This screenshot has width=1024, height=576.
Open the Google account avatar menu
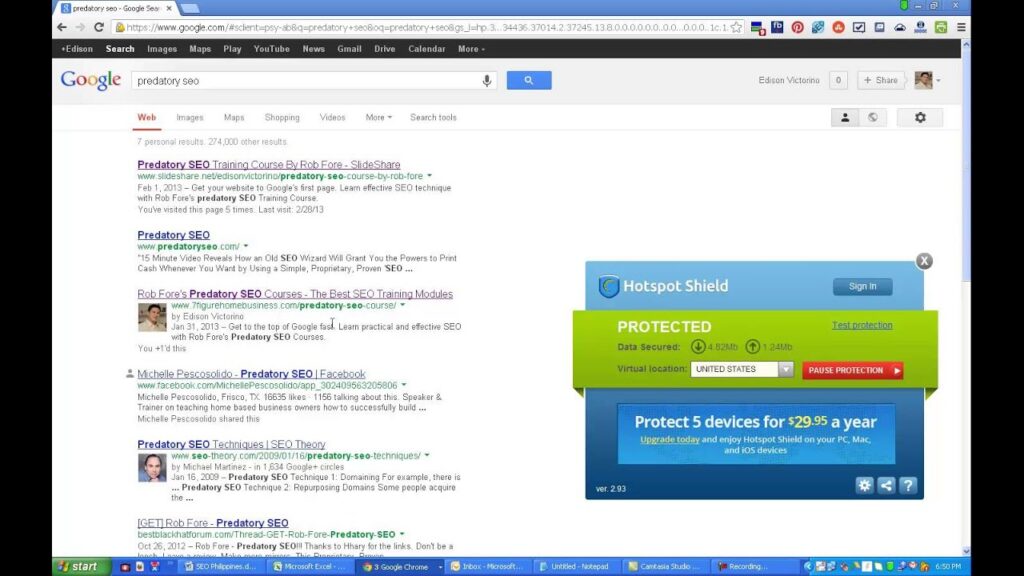(927, 80)
